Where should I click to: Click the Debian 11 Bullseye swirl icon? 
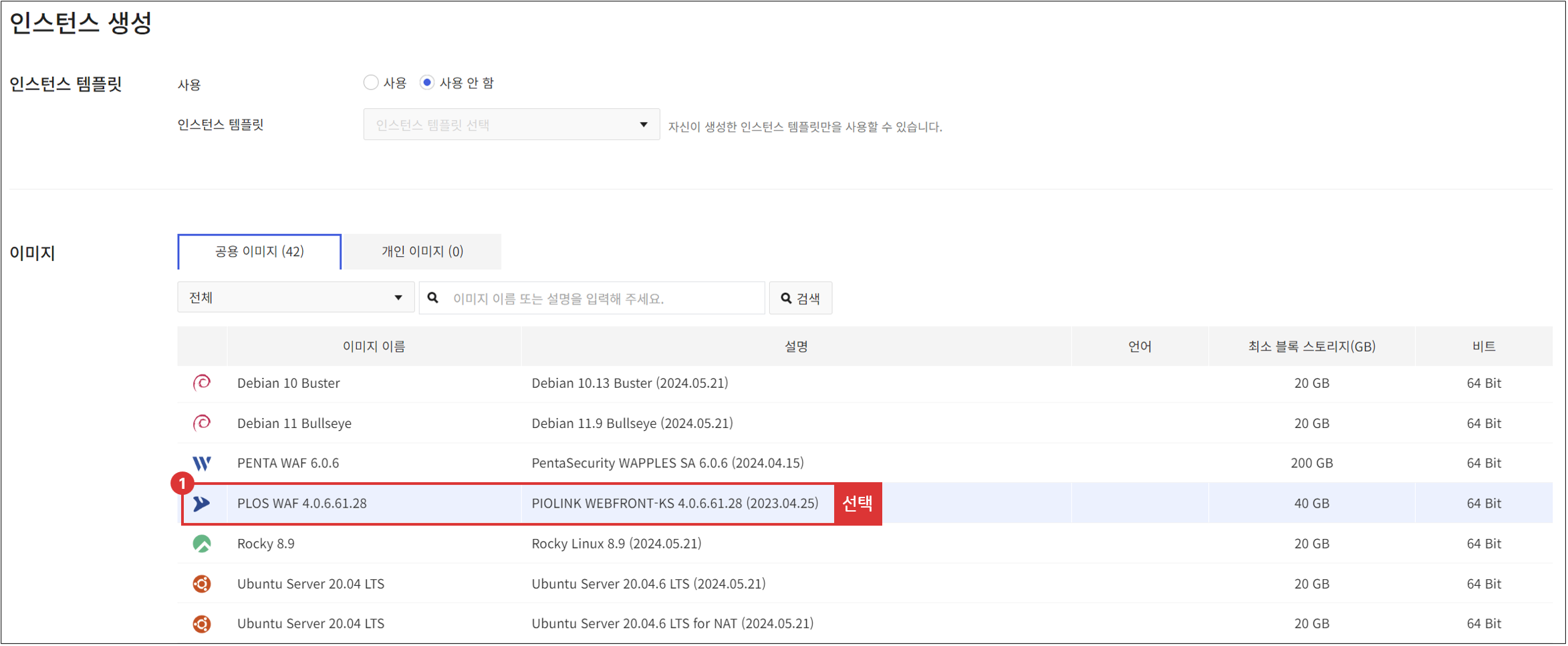click(202, 423)
